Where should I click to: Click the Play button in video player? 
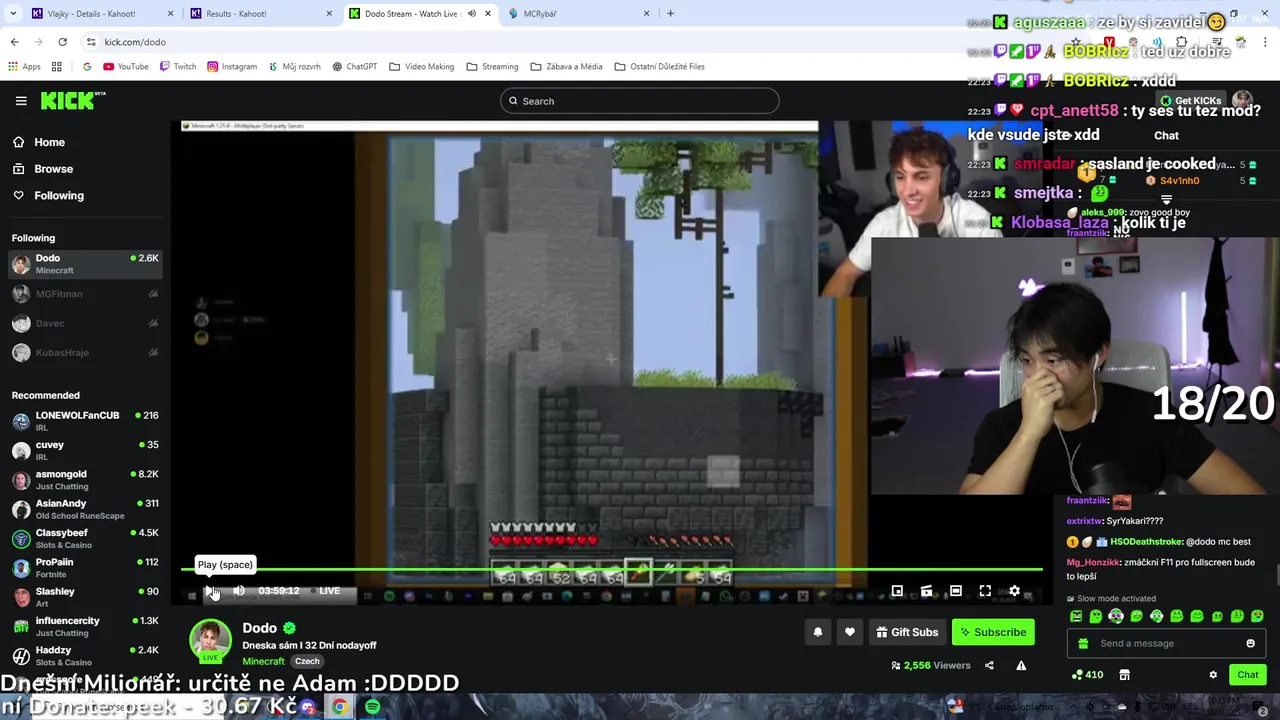pos(210,591)
